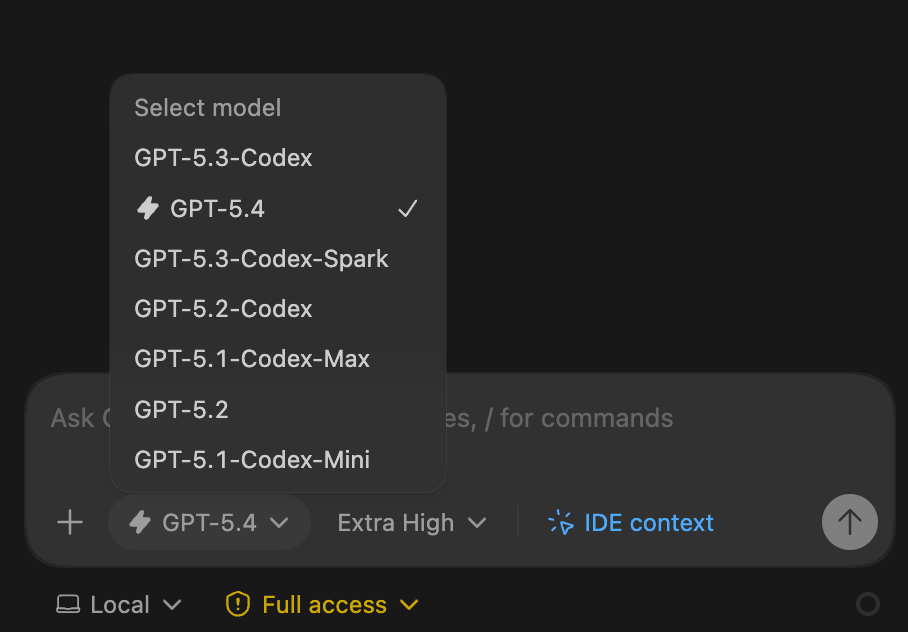Collapse the GPT-5.4 model selector chevron
This screenshot has width=908, height=632.
(x=280, y=522)
